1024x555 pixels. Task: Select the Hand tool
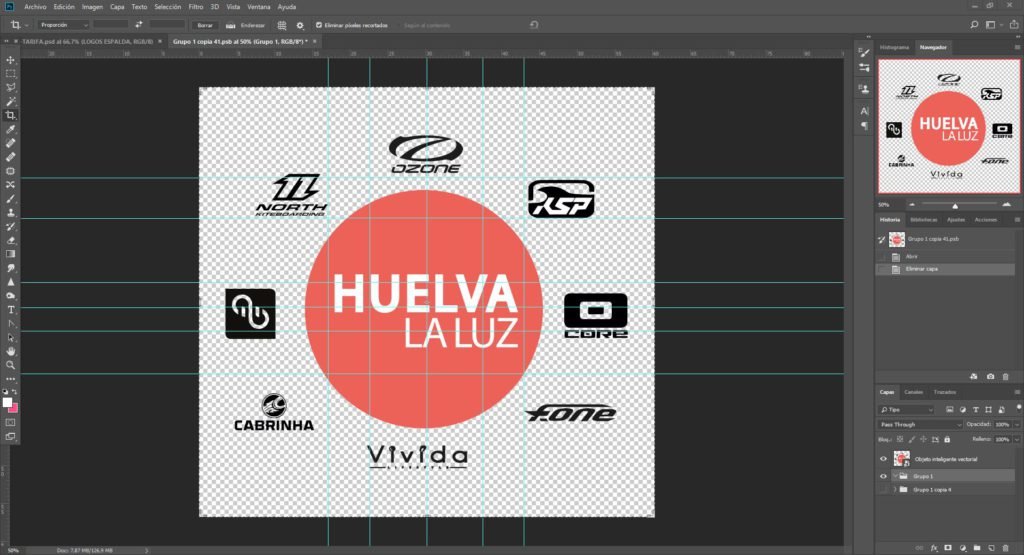[x=10, y=351]
